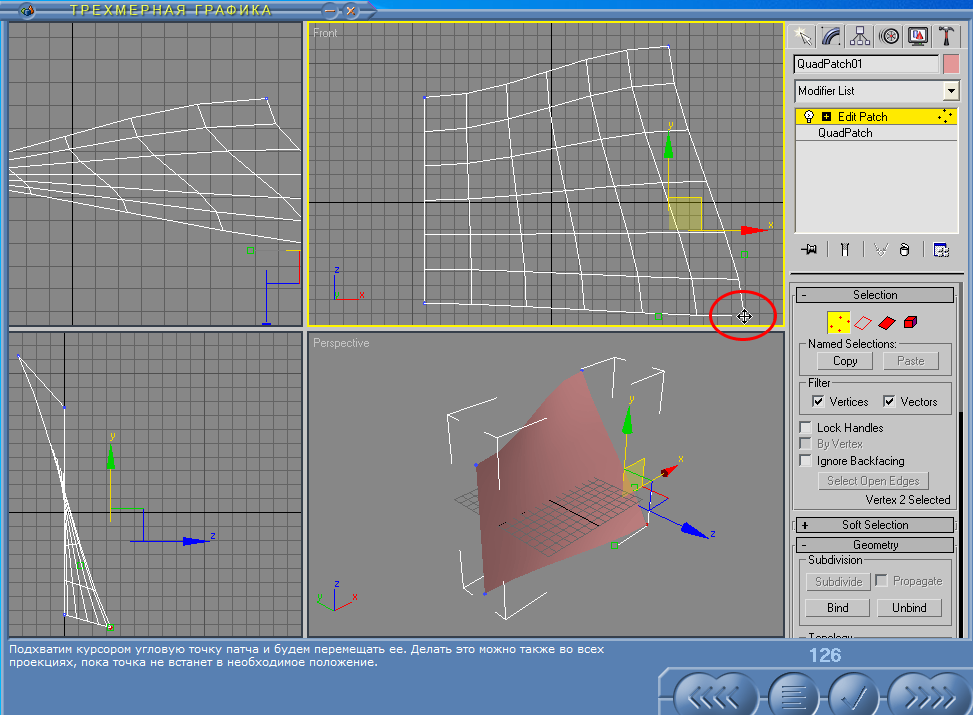Toggle the Edit Patch lightbulb icon
This screenshot has height=715, width=973.
tap(808, 117)
